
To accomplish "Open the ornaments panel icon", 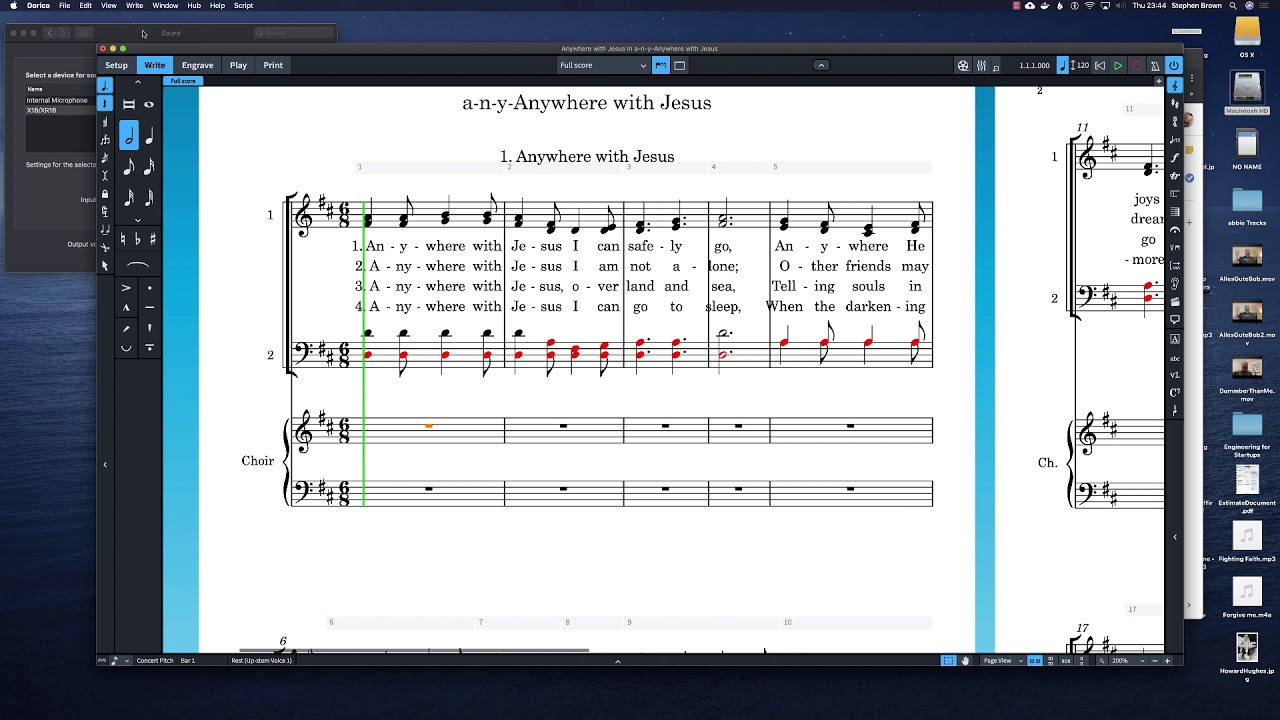I will [x=1175, y=176].
